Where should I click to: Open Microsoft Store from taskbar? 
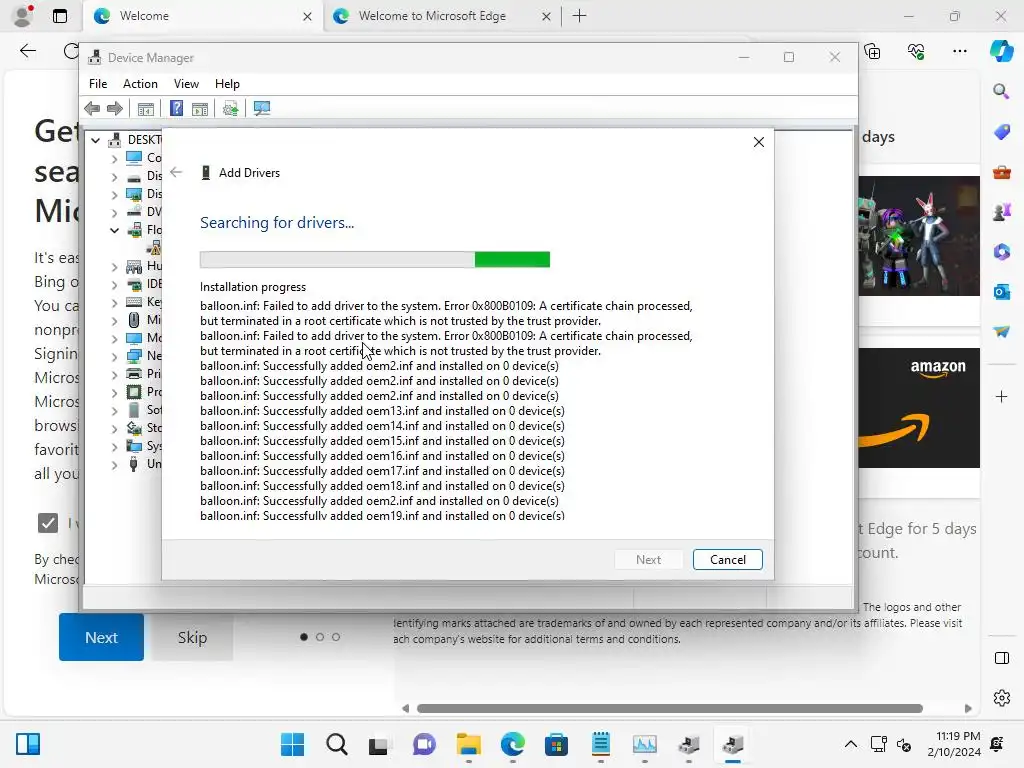tap(556, 744)
